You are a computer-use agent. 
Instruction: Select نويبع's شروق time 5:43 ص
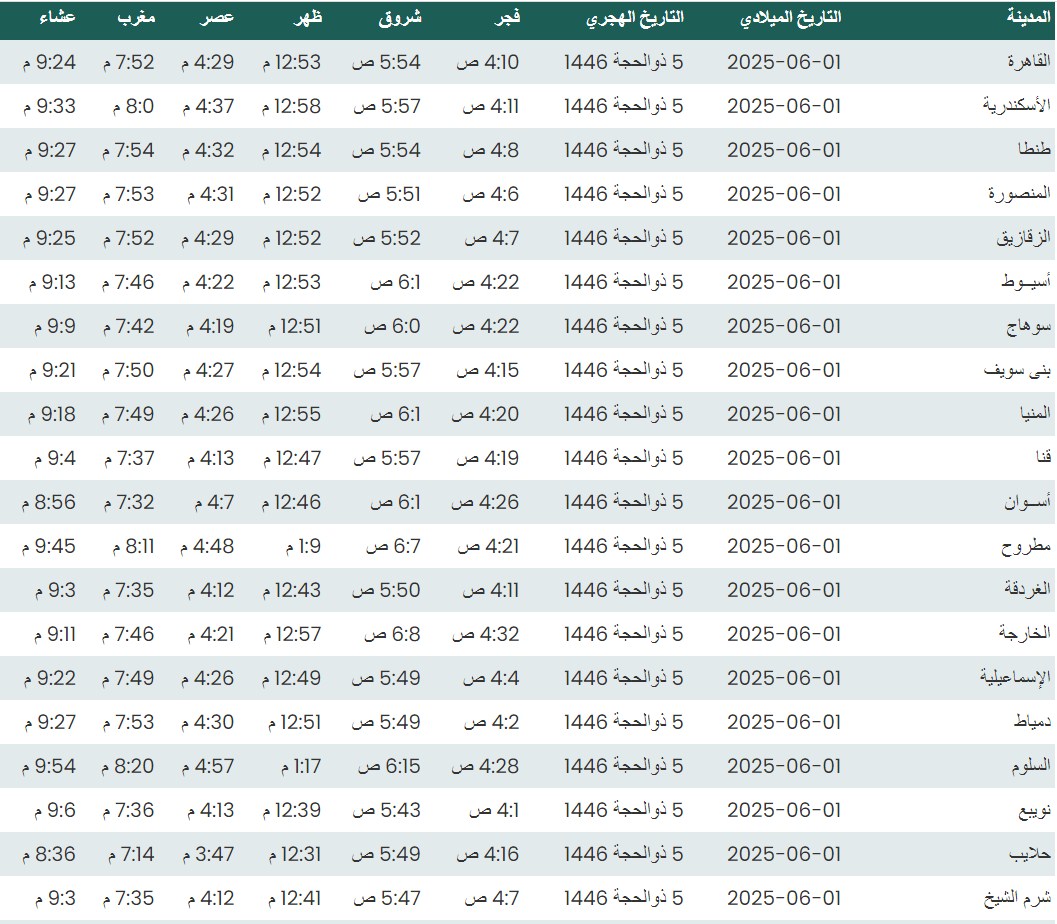[x=386, y=810]
